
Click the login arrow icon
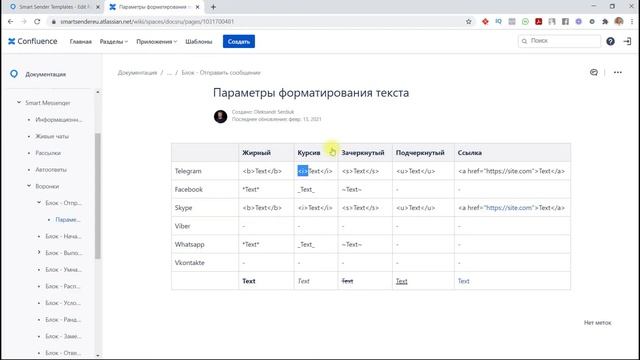(x=627, y=41)
